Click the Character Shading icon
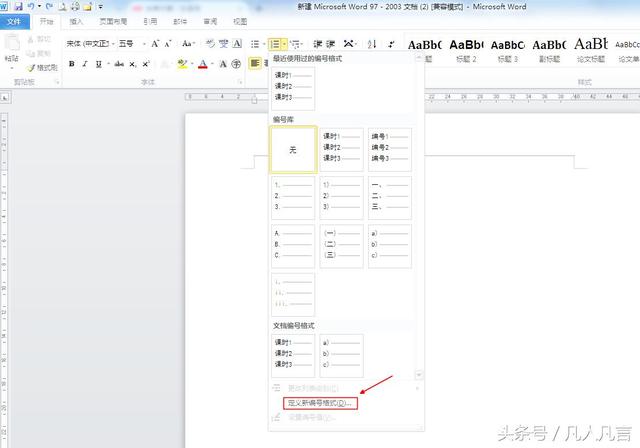Screen dimensions: 640x448 click(223, 64)
